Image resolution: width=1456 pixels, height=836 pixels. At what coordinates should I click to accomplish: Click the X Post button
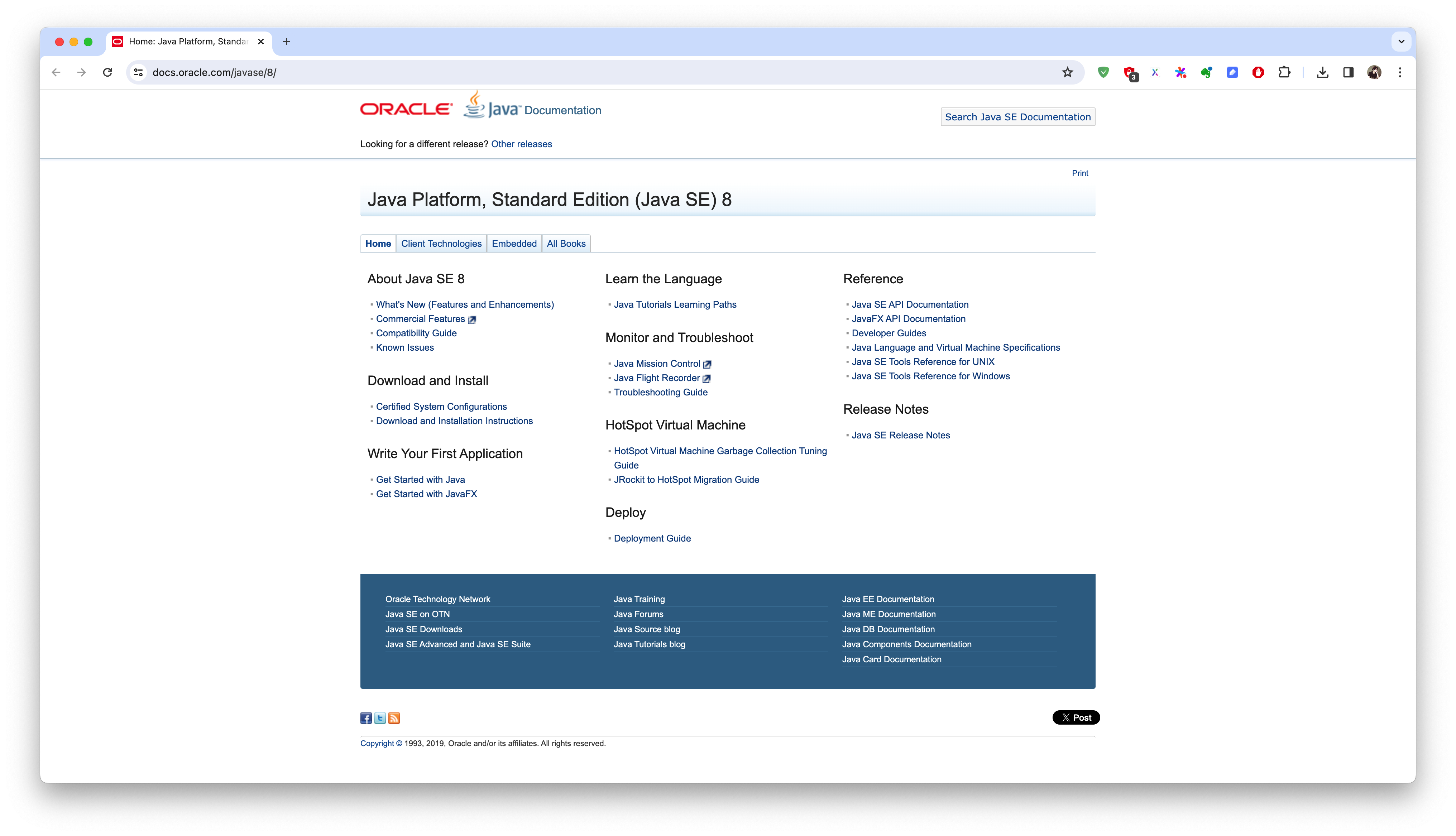tap(1076, 718)
